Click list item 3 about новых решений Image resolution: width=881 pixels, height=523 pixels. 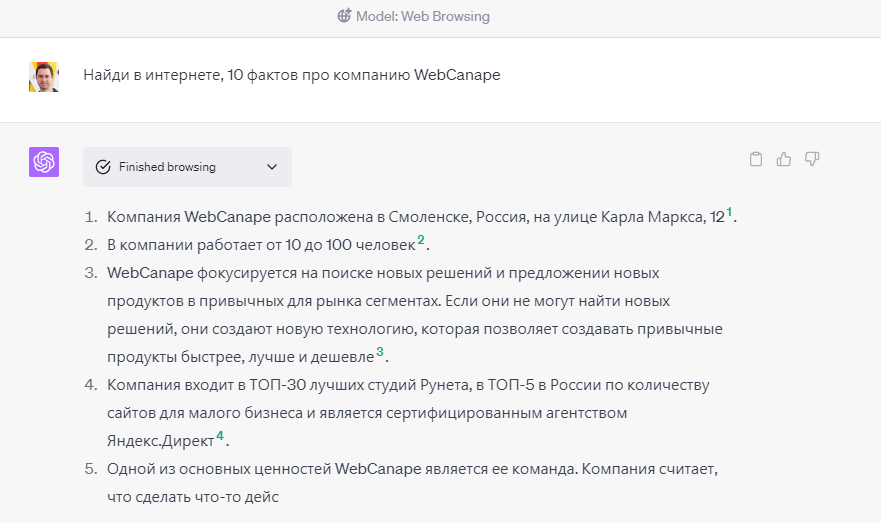coord(415,315)
